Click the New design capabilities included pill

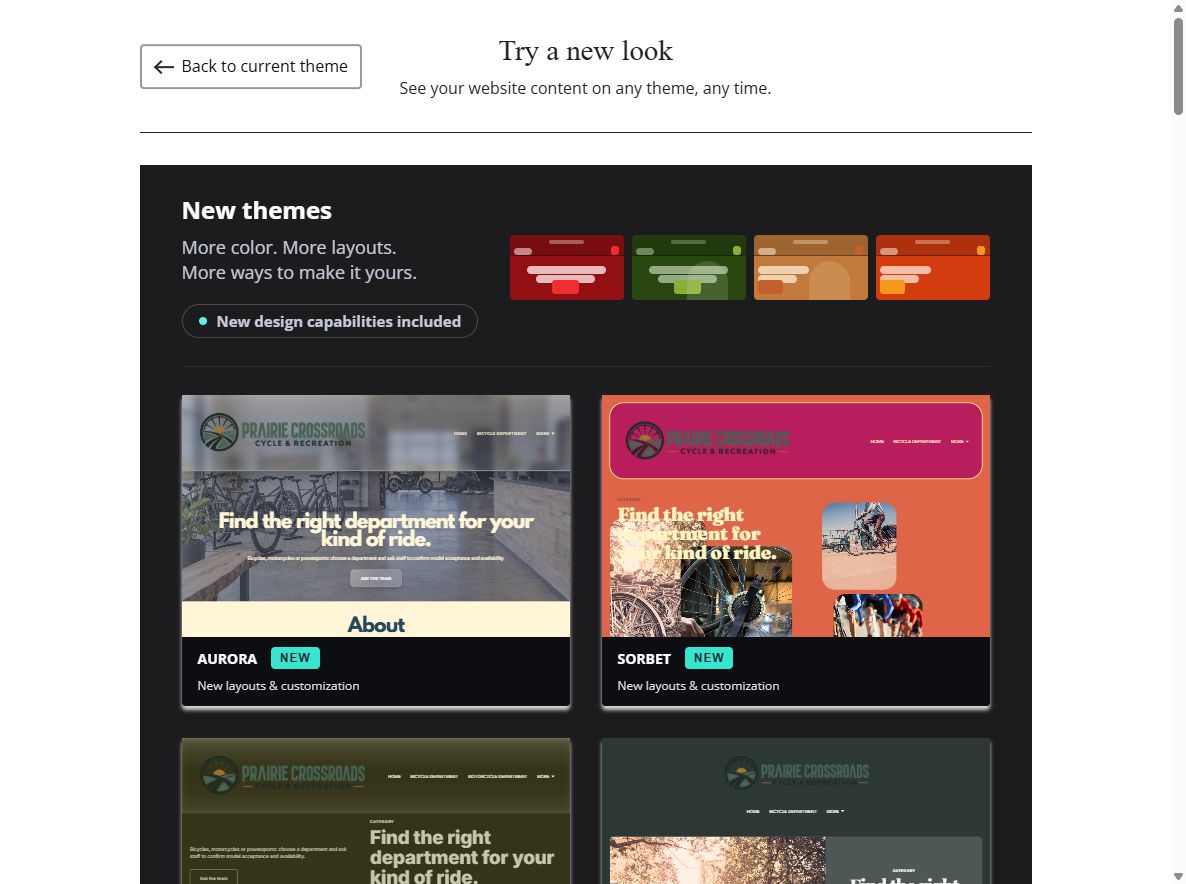330,321
